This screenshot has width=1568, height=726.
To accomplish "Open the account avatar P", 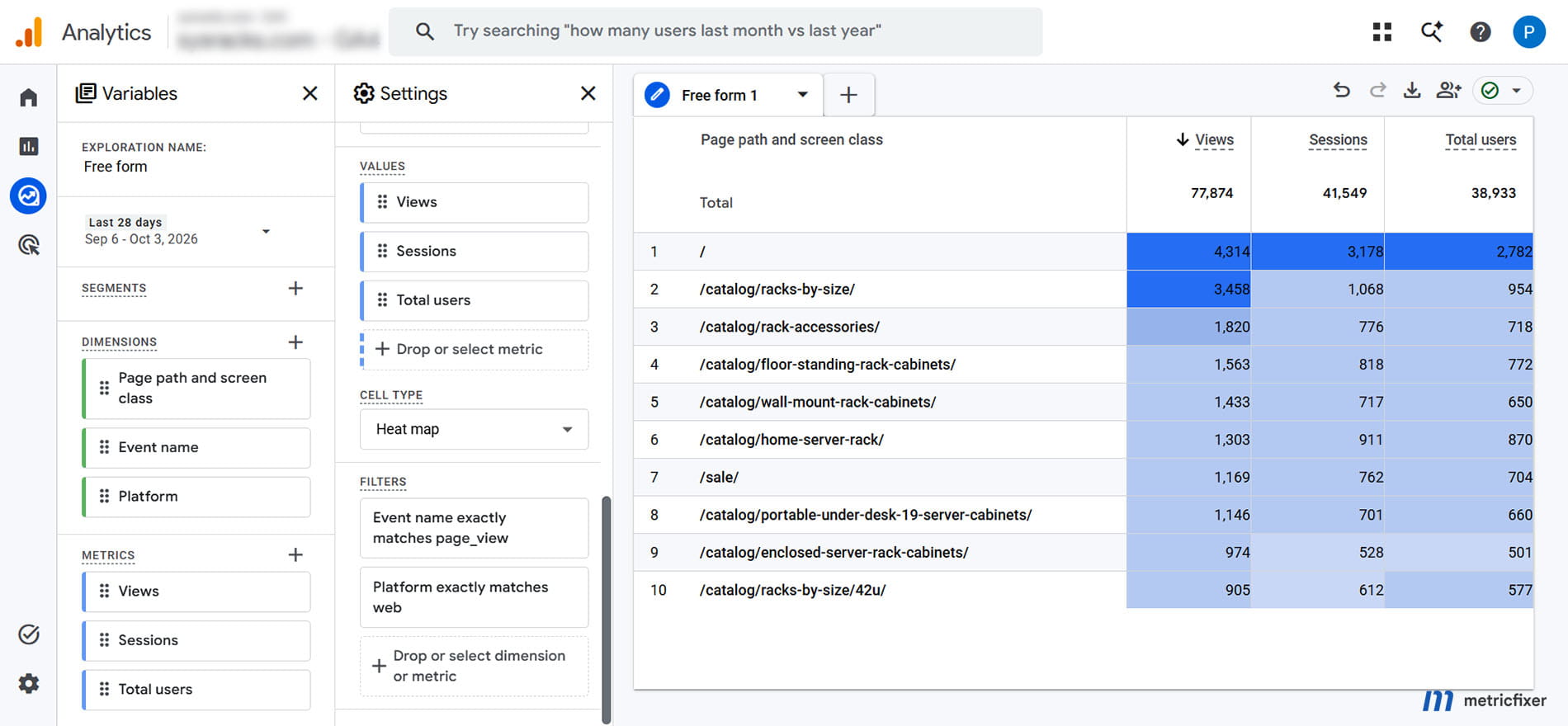I will pyautogui.click(x=1529, y=31).
